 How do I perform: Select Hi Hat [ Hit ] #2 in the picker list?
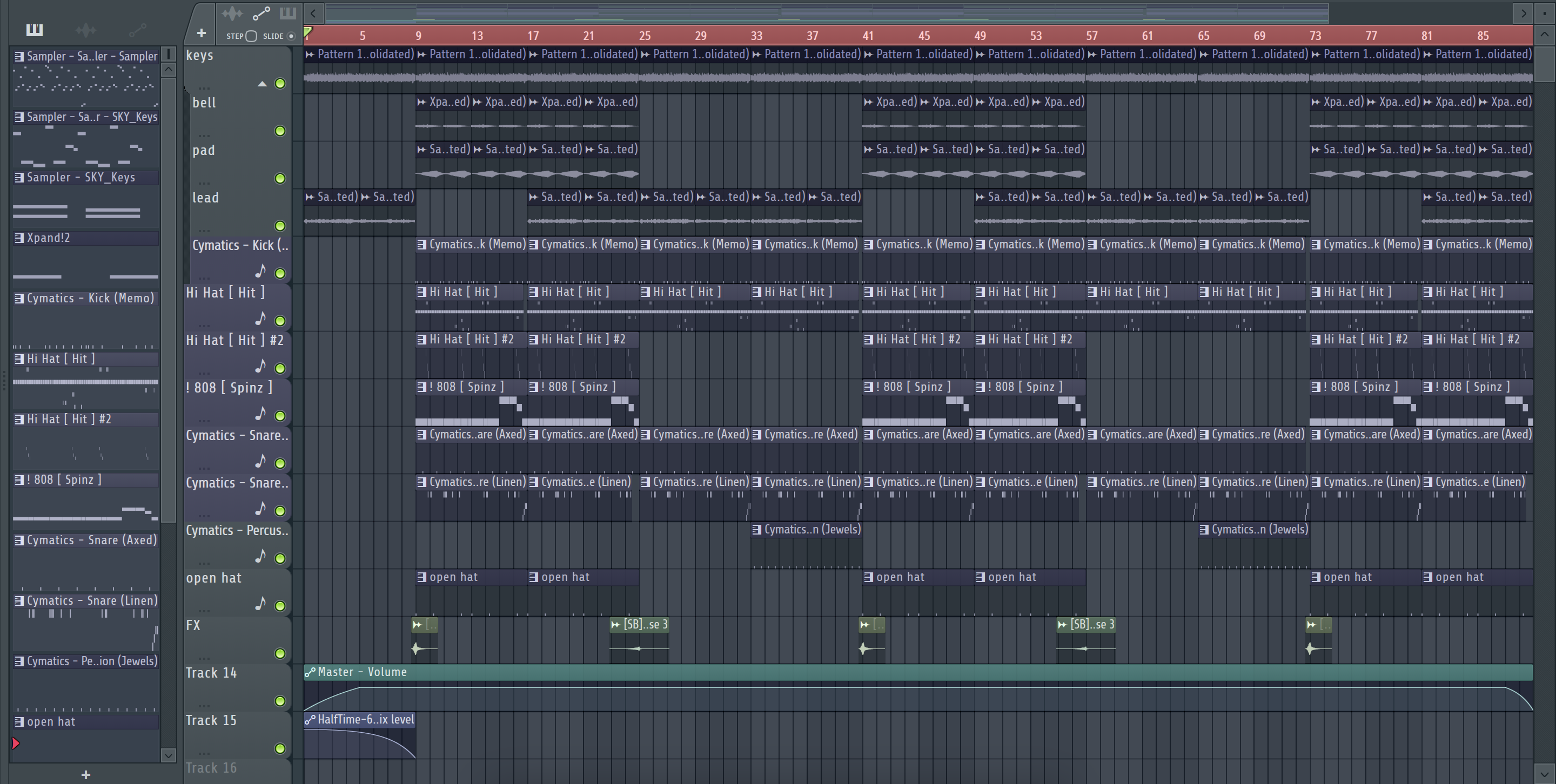(86, 419)
